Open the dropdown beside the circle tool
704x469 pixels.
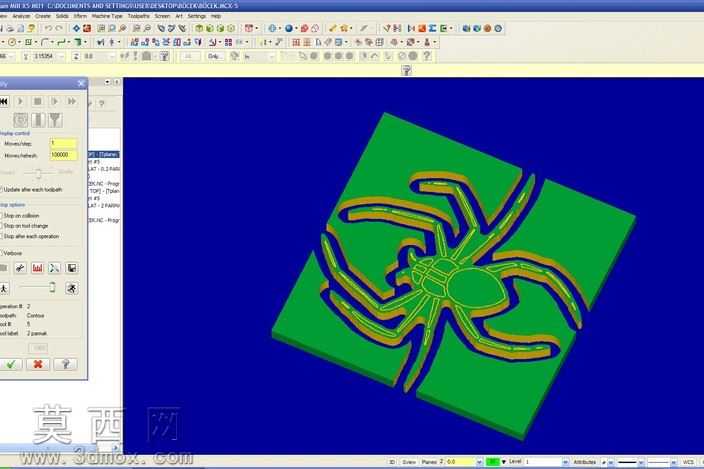(19, 42)
